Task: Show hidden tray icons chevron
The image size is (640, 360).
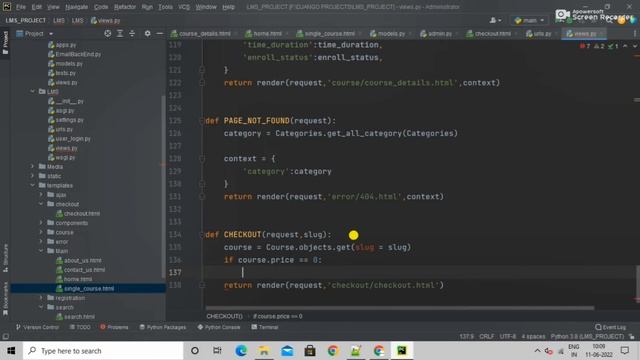Action: [x=537, y=351]
